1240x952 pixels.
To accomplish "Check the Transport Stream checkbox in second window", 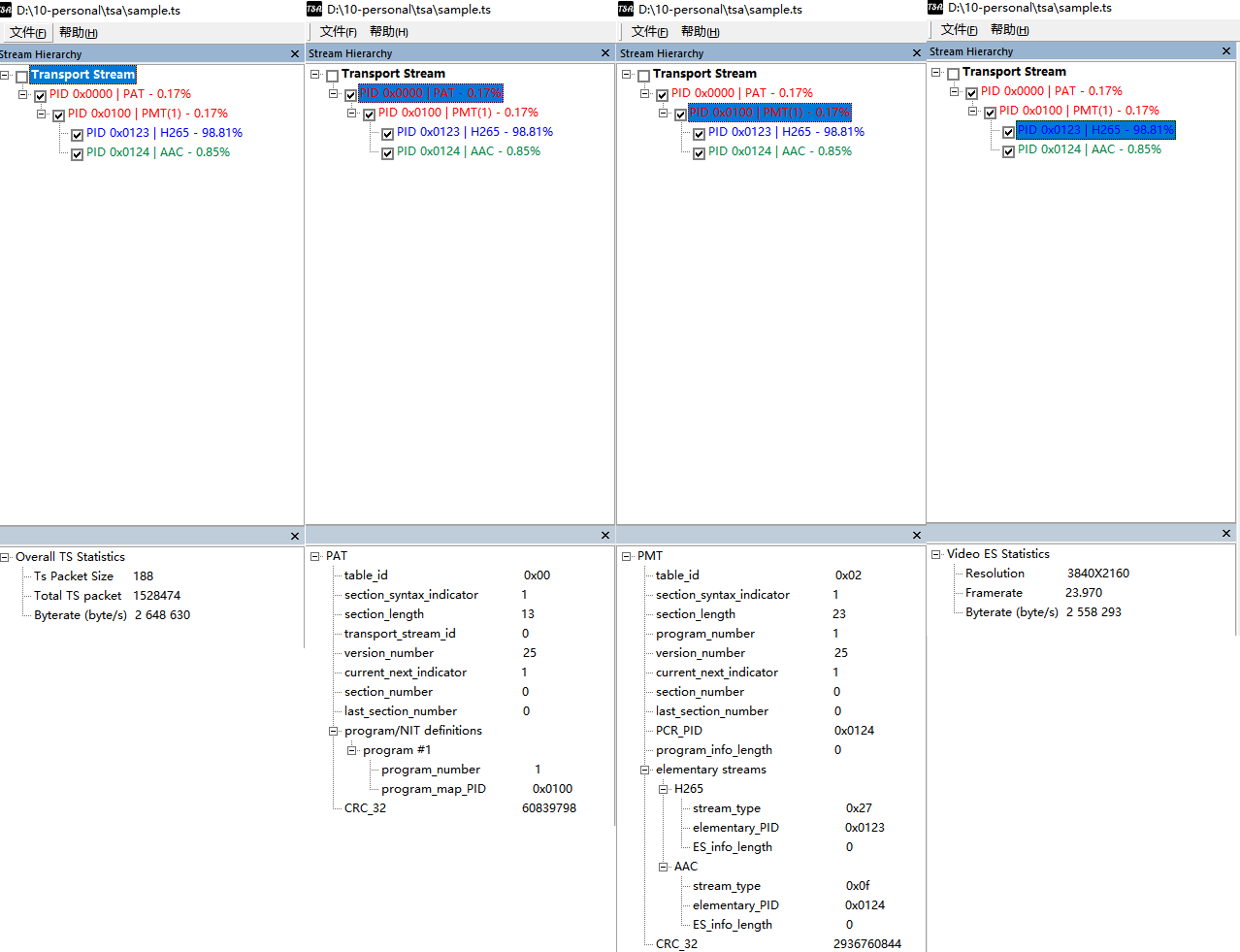I will pyautogui.click(x=331, y=74).
